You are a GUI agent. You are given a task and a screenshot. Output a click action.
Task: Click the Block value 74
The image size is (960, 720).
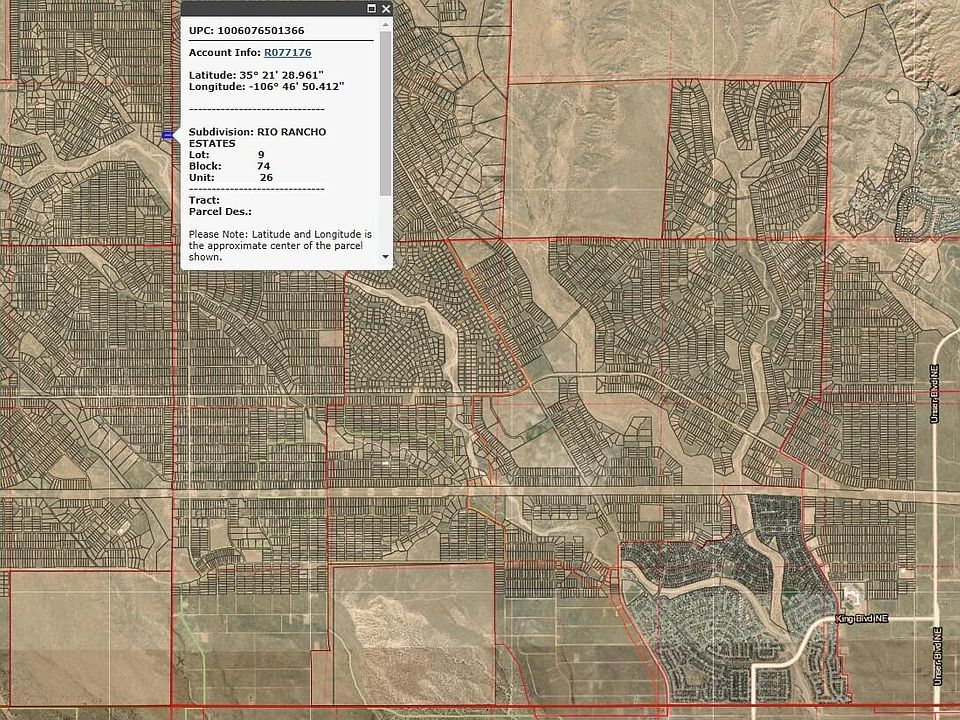263,166
